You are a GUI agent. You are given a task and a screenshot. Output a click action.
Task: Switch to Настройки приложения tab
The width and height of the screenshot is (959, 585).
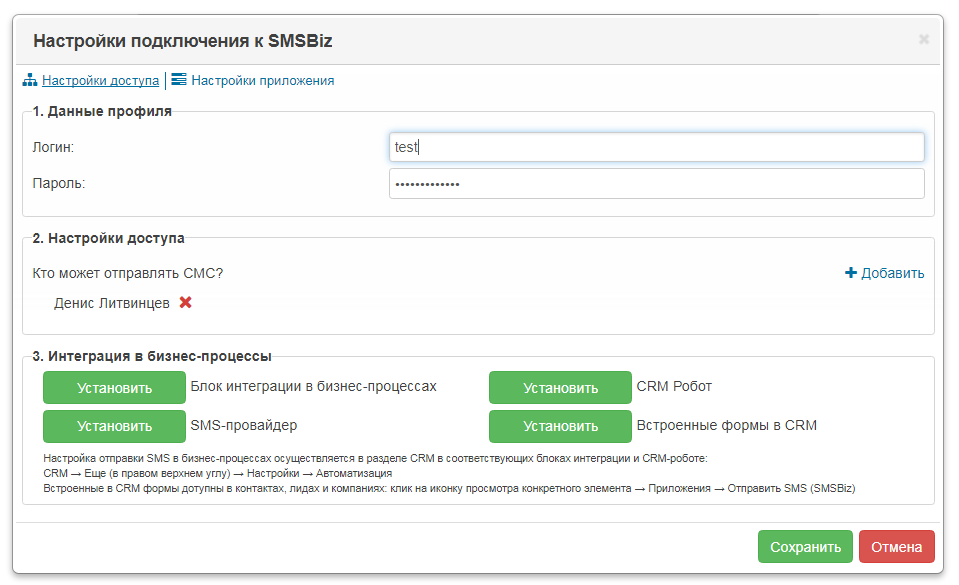pos(262,80)
